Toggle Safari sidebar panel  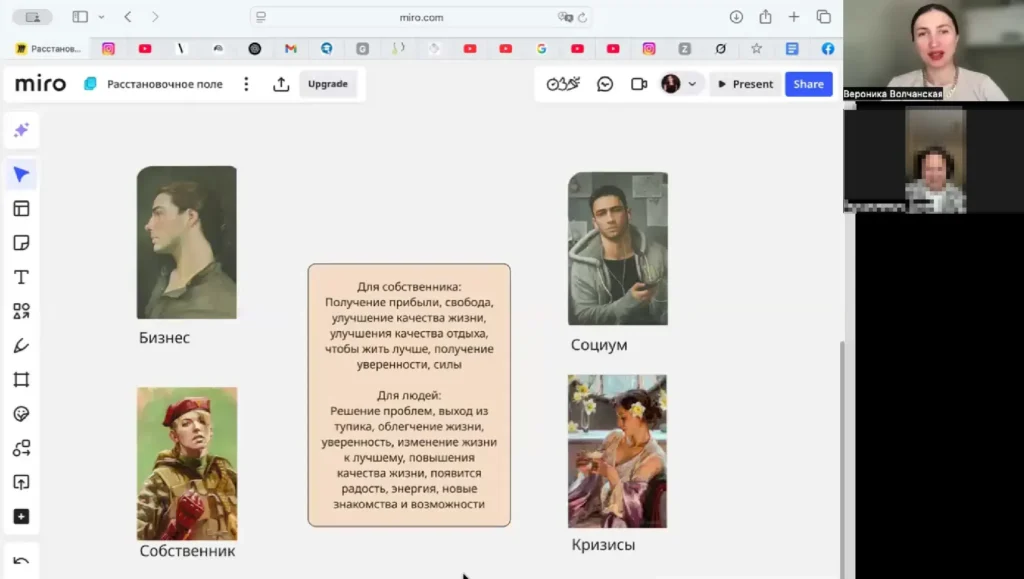pyautogui.click(x=80, y=17)
